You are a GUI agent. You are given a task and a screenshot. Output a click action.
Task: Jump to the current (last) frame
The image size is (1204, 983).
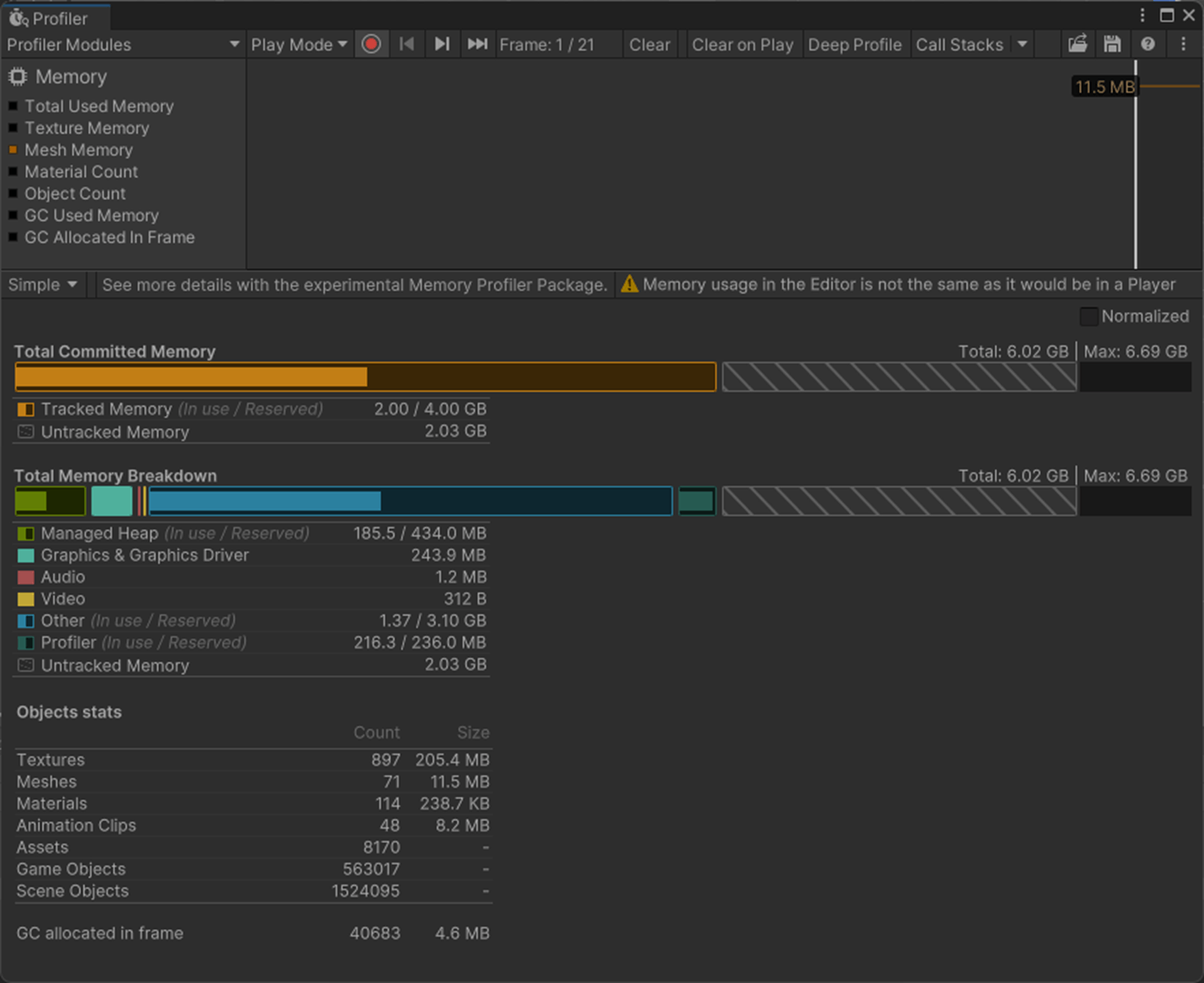(477, 45)
